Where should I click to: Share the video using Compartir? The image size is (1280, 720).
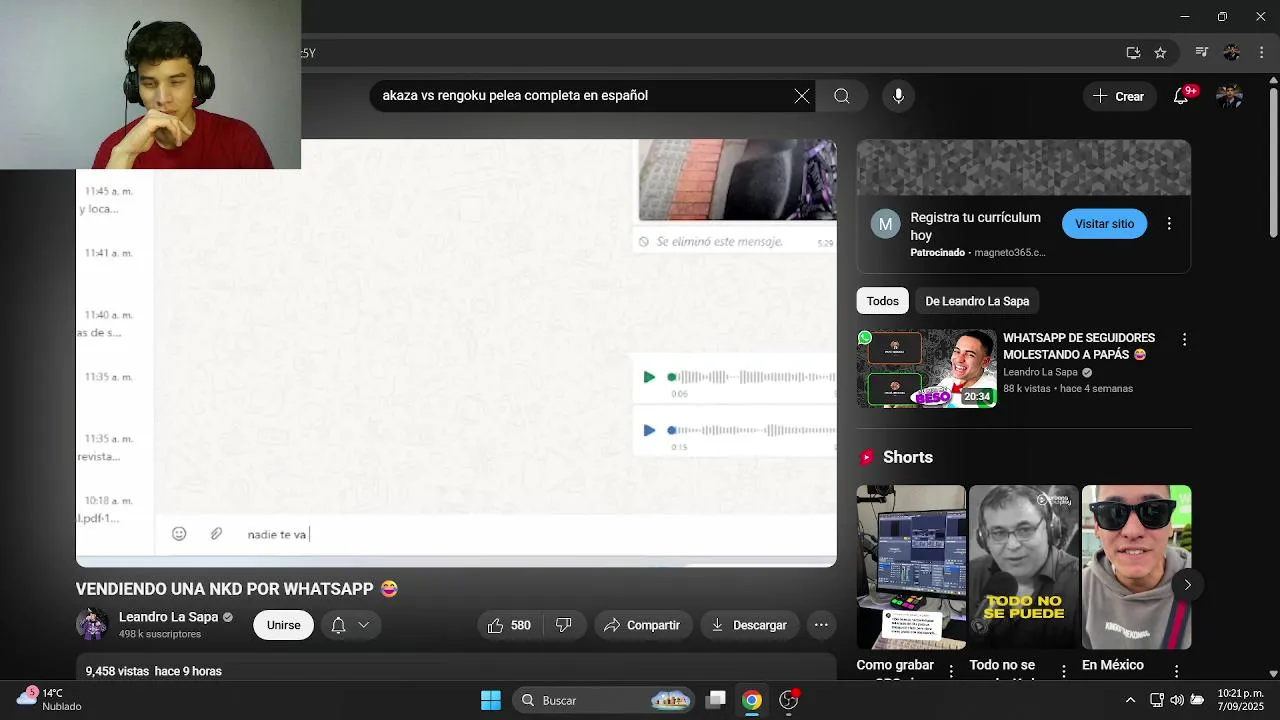point(642,625)
